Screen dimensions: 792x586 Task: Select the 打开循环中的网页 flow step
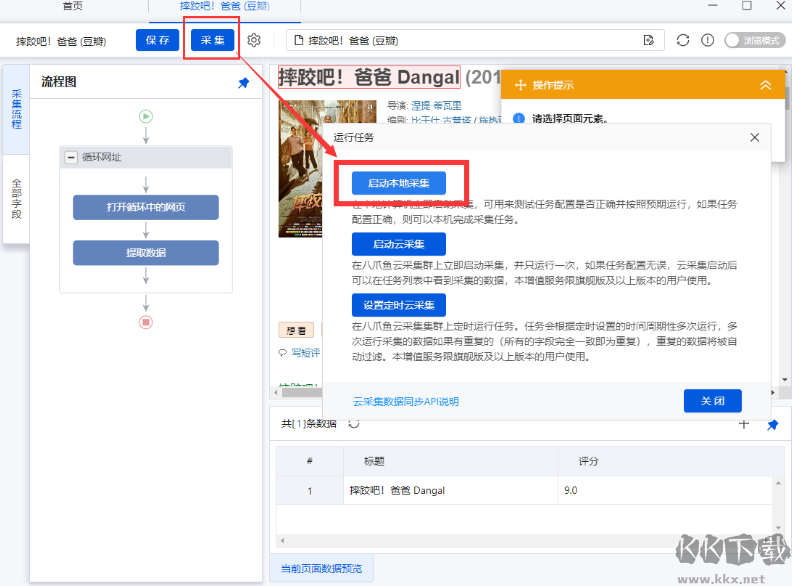(x=145, y=207)
